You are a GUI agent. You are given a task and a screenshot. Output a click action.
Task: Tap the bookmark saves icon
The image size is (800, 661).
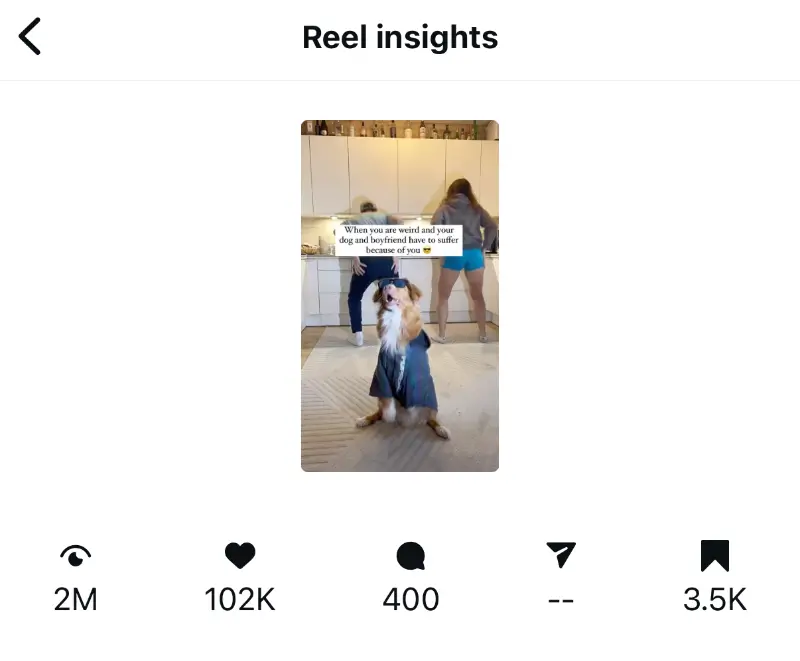point(715,555)
